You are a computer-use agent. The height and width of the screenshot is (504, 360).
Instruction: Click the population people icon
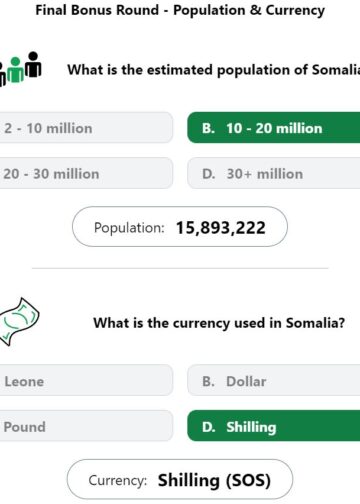click(x=21, y=69)
